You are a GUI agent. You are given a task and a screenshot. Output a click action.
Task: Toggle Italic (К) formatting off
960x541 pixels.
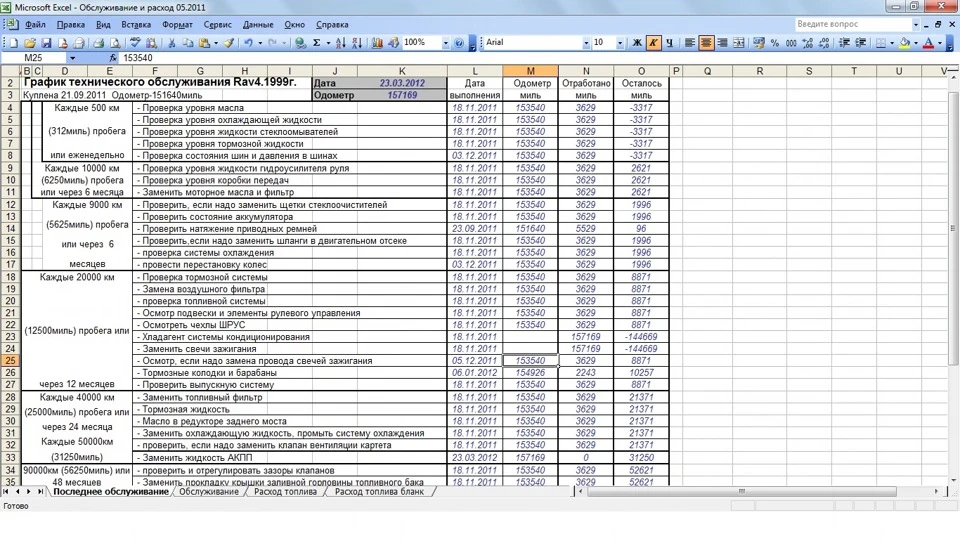pyautogui.click(x=653, y=43)
